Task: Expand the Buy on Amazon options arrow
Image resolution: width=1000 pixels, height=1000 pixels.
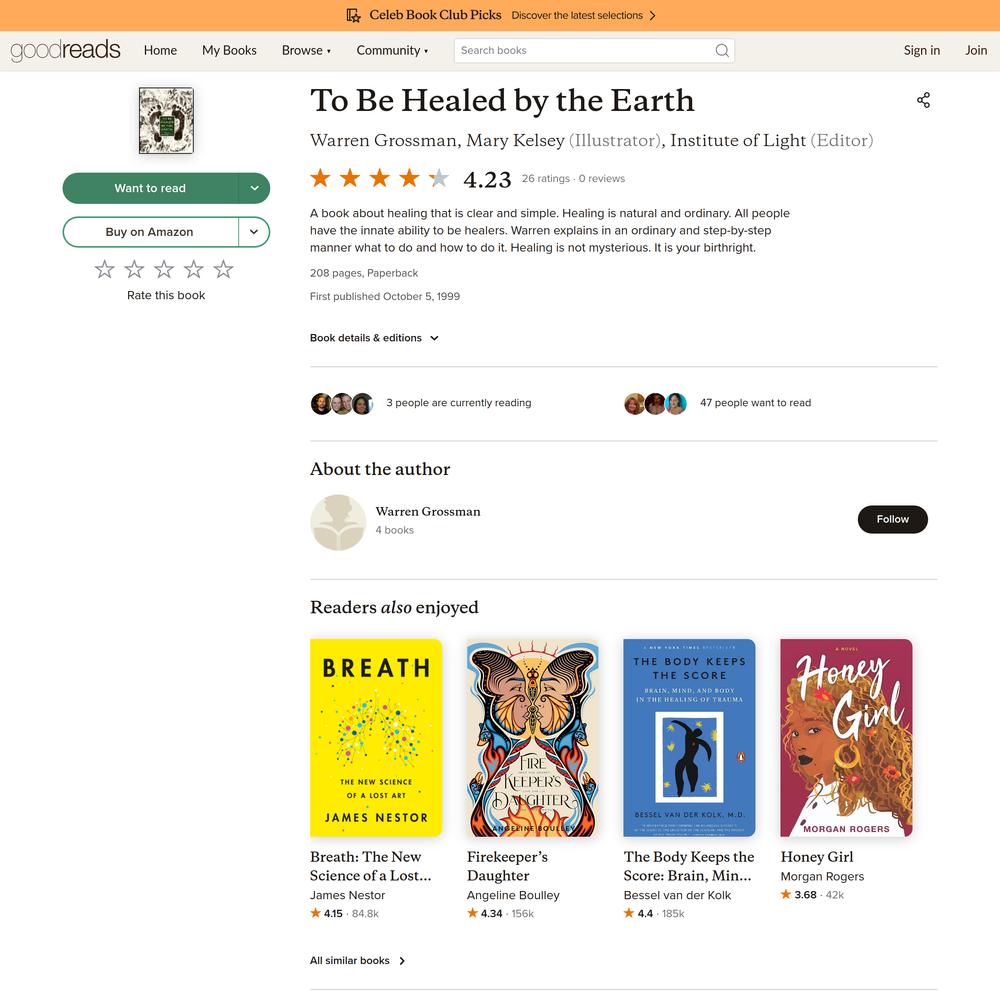Action: coord(254,232)
